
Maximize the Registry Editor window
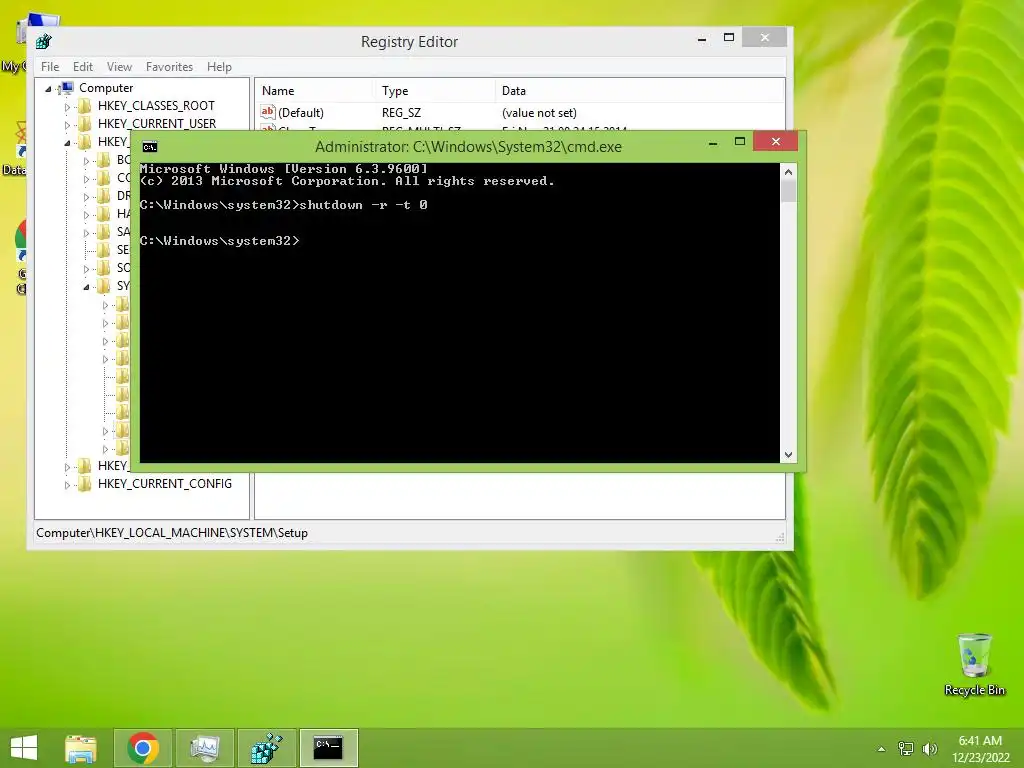pyautogui.click(x=729, y=38)
